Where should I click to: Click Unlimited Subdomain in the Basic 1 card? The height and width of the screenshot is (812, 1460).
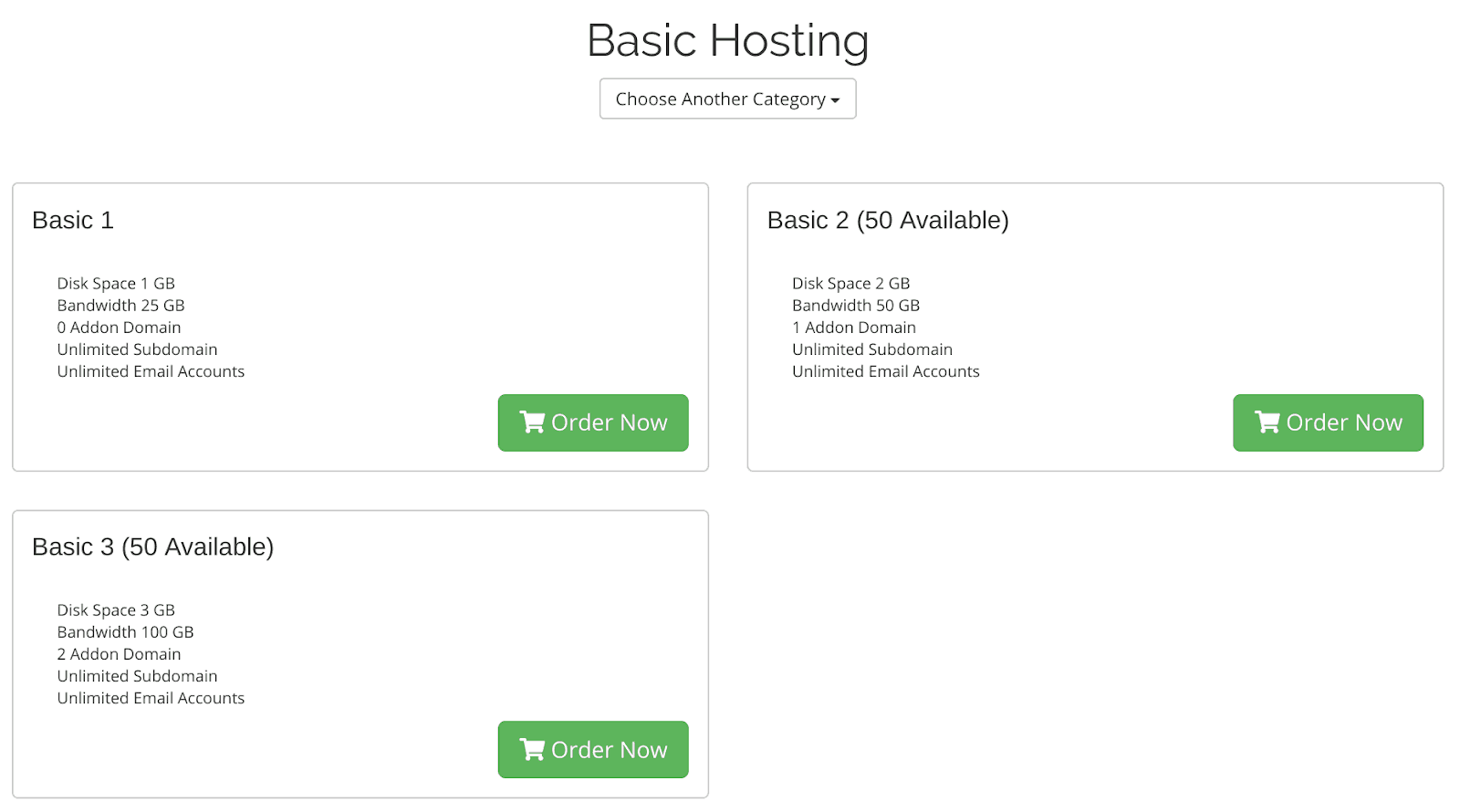tap(137, 349)
